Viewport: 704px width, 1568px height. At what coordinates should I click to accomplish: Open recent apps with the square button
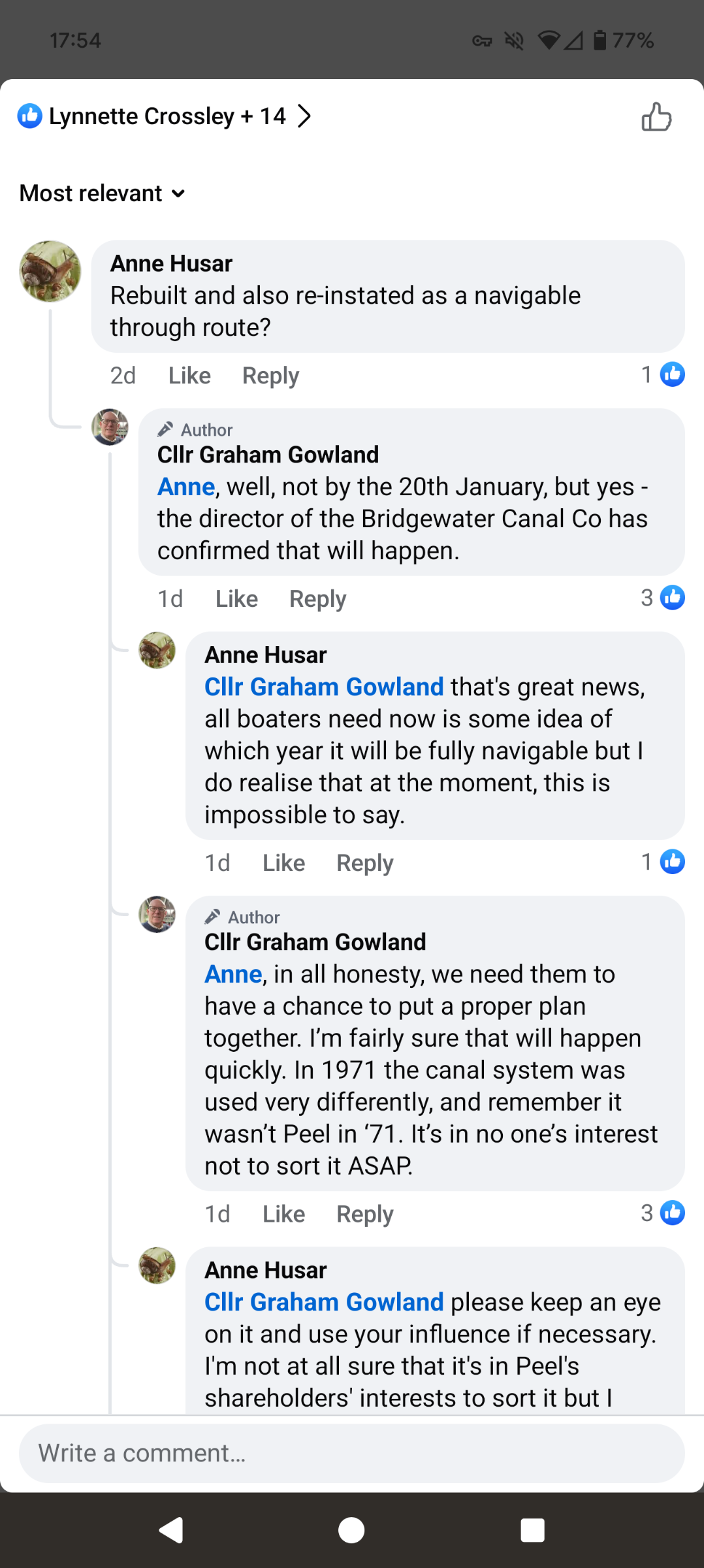point(532,1529)
